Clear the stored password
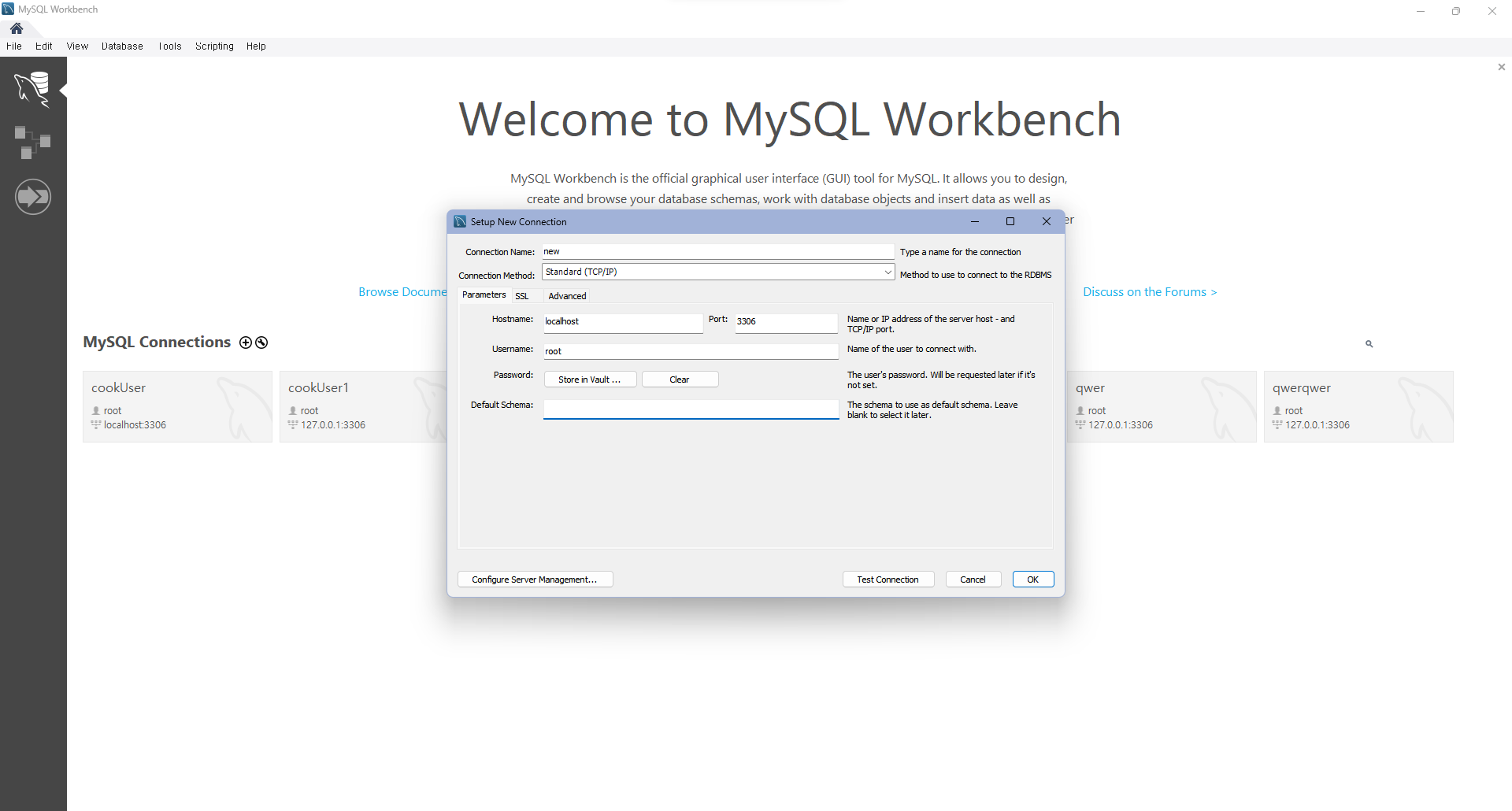 point(680,380)
